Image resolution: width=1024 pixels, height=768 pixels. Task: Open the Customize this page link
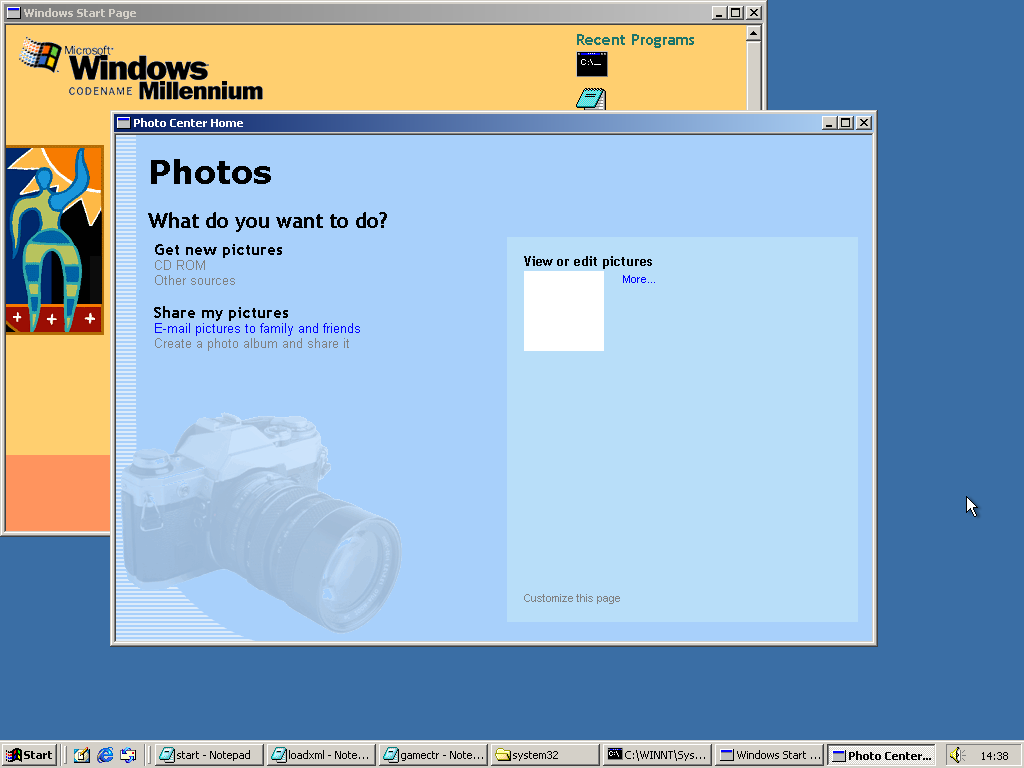pyautogui.click(x=571, y=598)
